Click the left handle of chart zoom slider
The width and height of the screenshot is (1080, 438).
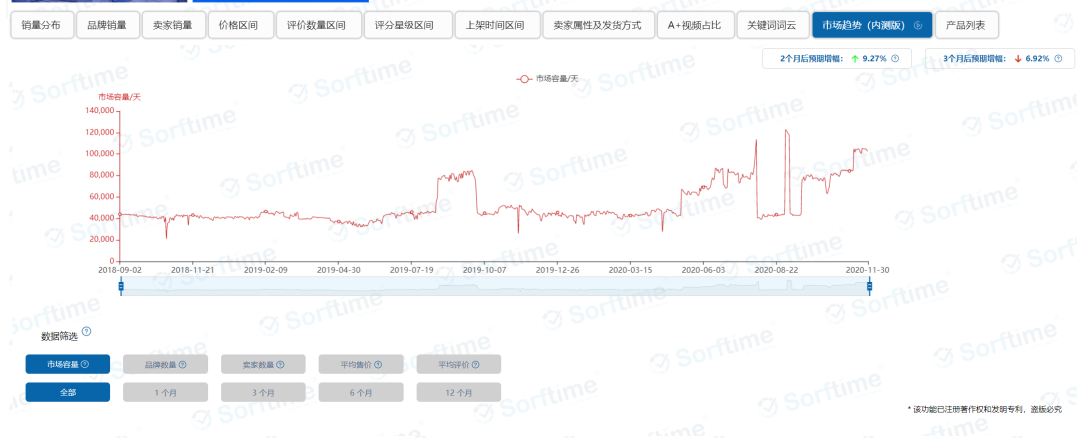pos(120,287)
